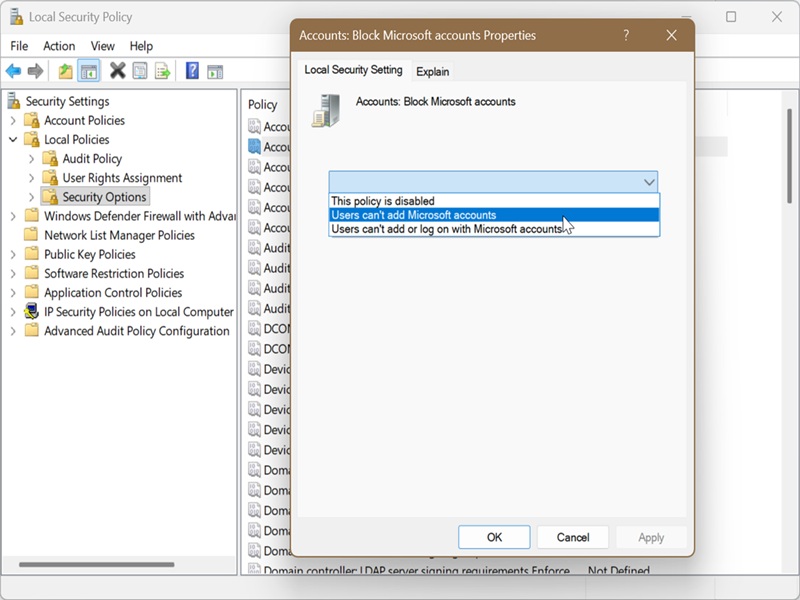Select Security Options in the tree
Viewport: 800px width, 600px height.
tap(104, 197)
